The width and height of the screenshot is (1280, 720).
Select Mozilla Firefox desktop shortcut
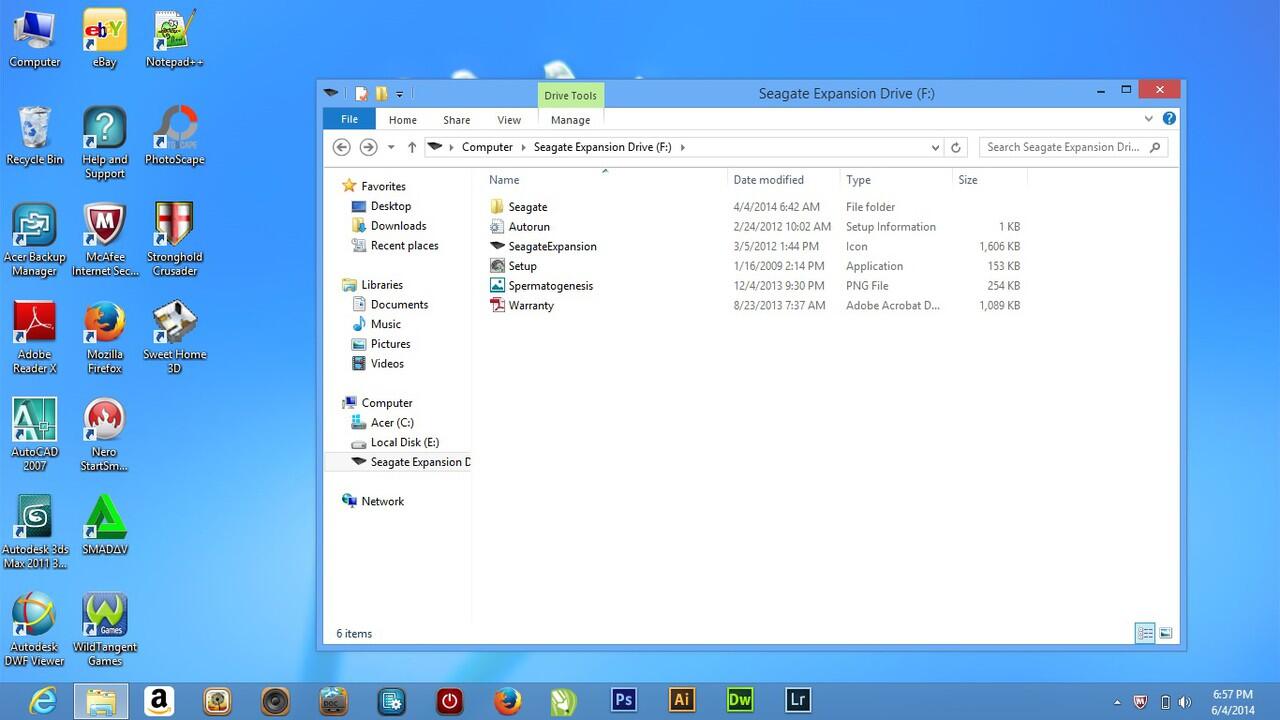(x=104, y=337)
